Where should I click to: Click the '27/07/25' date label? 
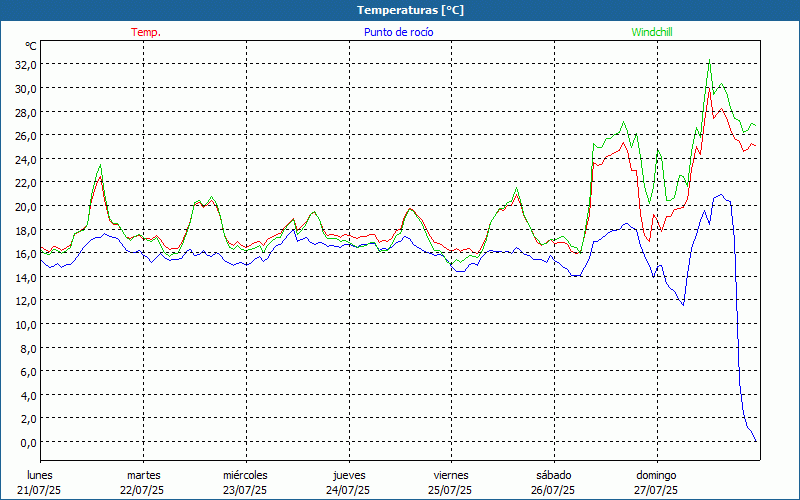[x=656, y=490]
